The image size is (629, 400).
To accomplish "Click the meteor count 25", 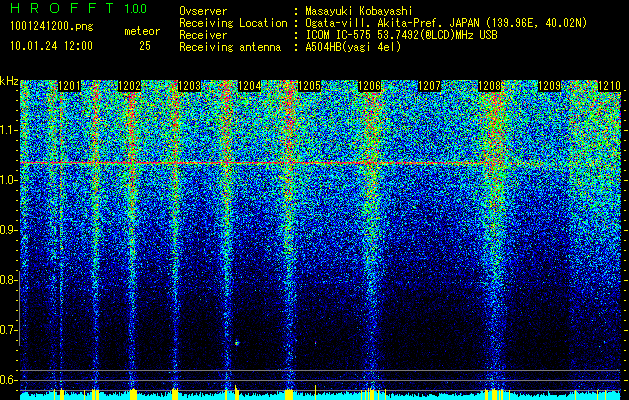I will [x=145, y=46].
